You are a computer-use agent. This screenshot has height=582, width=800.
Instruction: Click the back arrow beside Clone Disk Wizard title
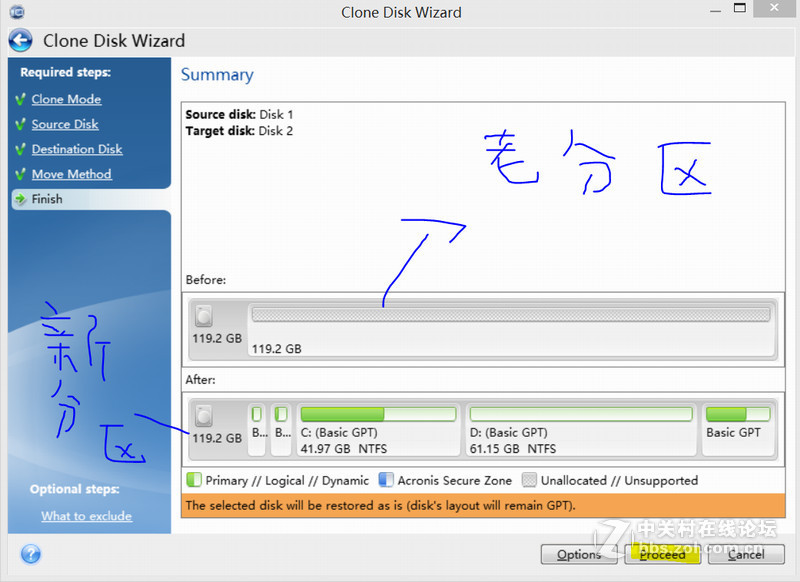tap(20, 41)
